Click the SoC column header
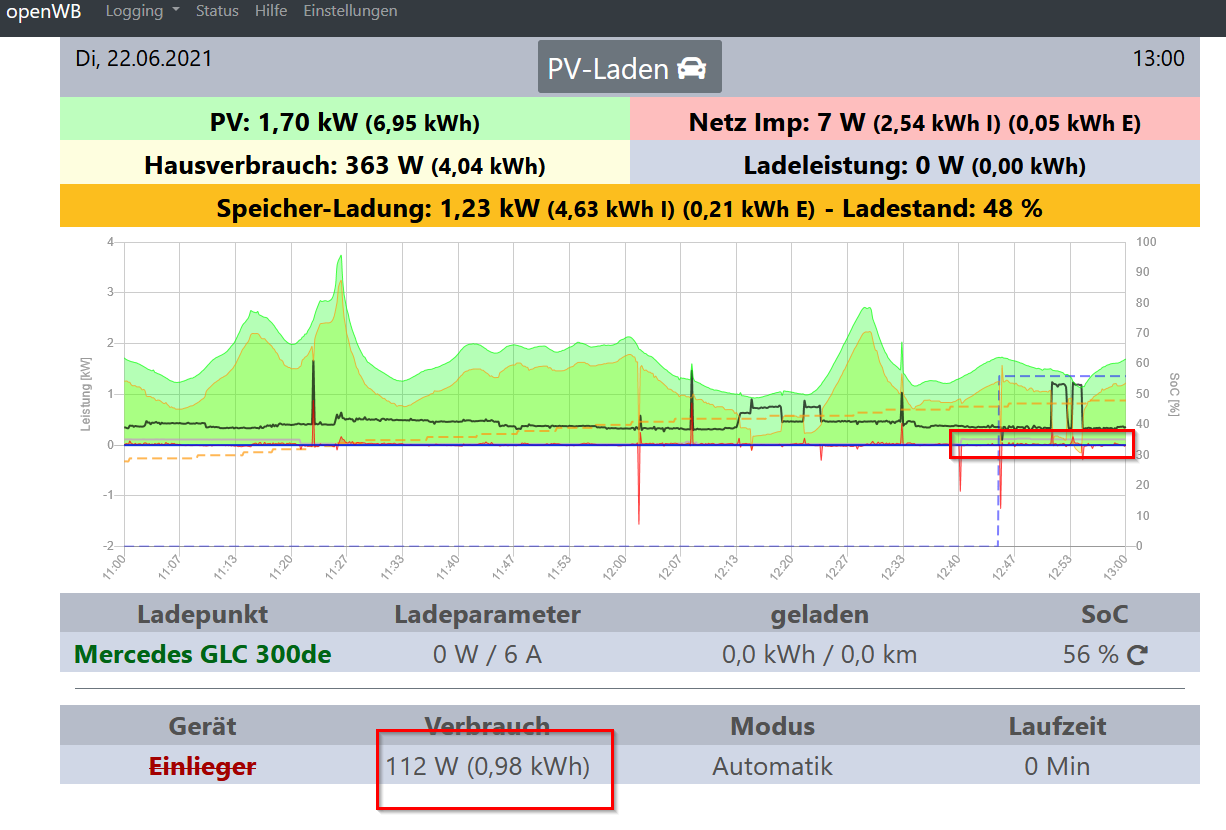 coord(1103,614)
